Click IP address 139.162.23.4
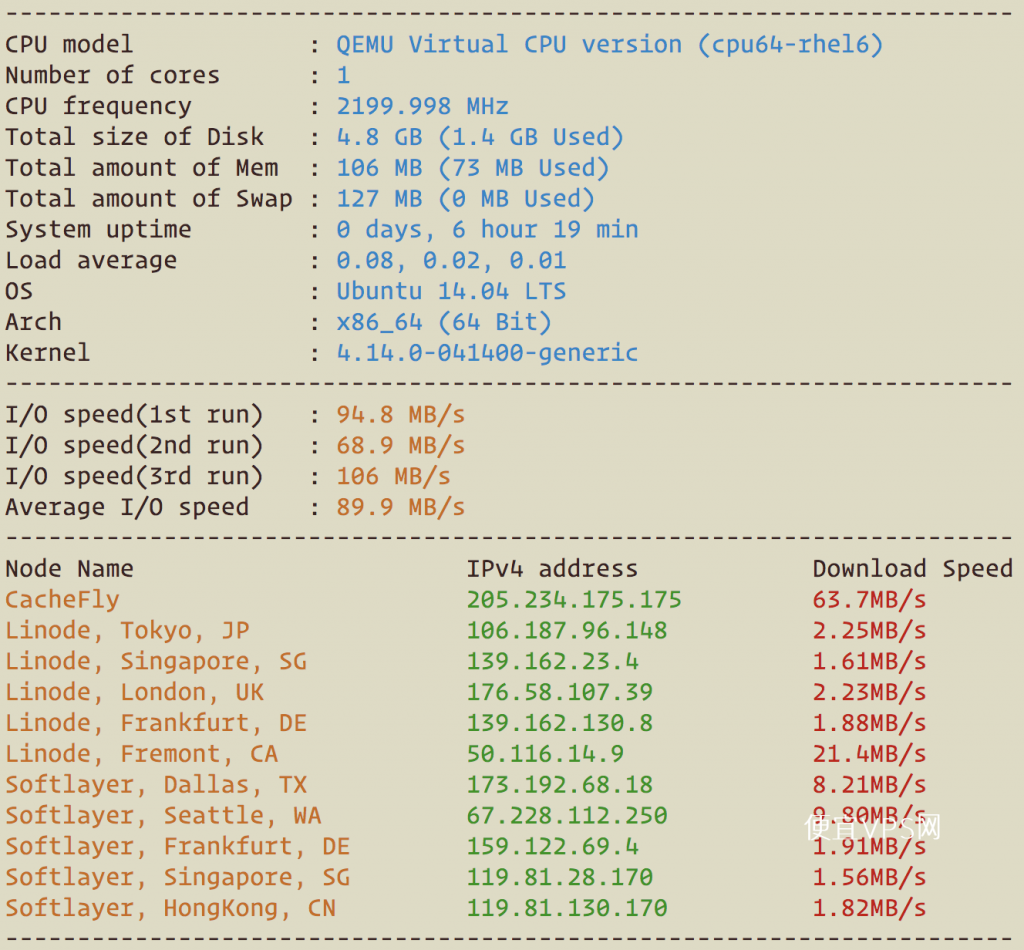This screenshot has width=1024, height=950. 552,661
